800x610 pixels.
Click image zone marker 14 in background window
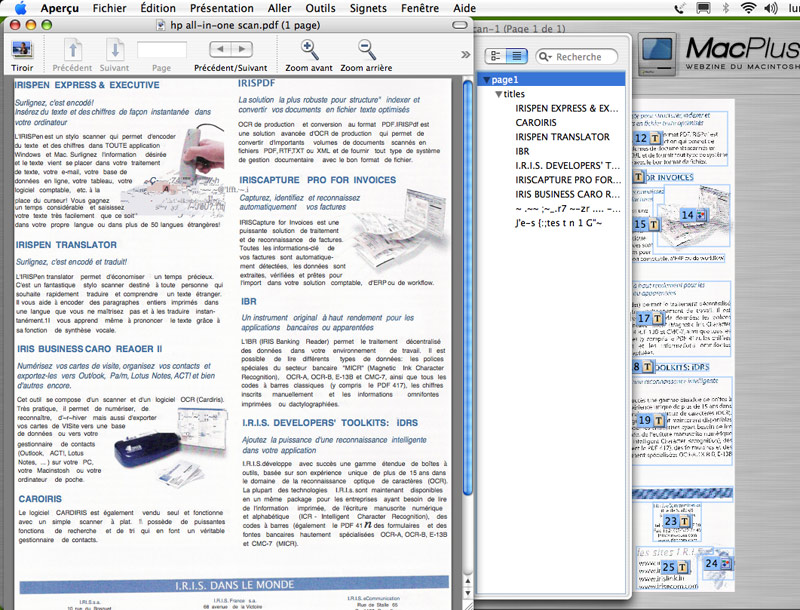click(x=694, y=215)
